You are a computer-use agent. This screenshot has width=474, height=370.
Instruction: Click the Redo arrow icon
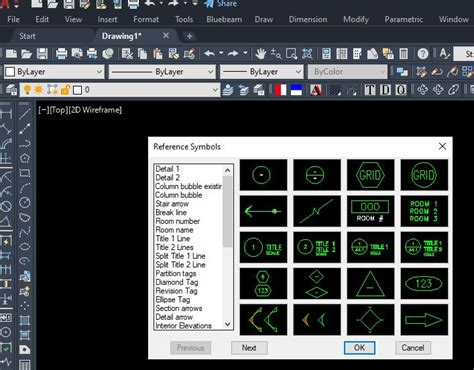coord(233,53)
